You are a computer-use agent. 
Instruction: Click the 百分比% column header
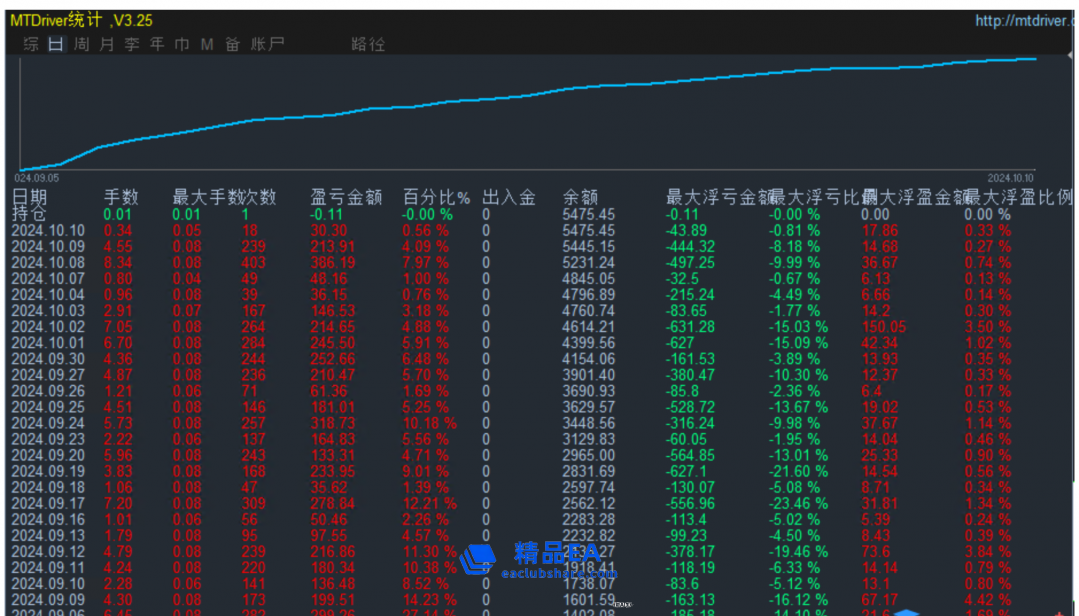(x=436, y=197)
